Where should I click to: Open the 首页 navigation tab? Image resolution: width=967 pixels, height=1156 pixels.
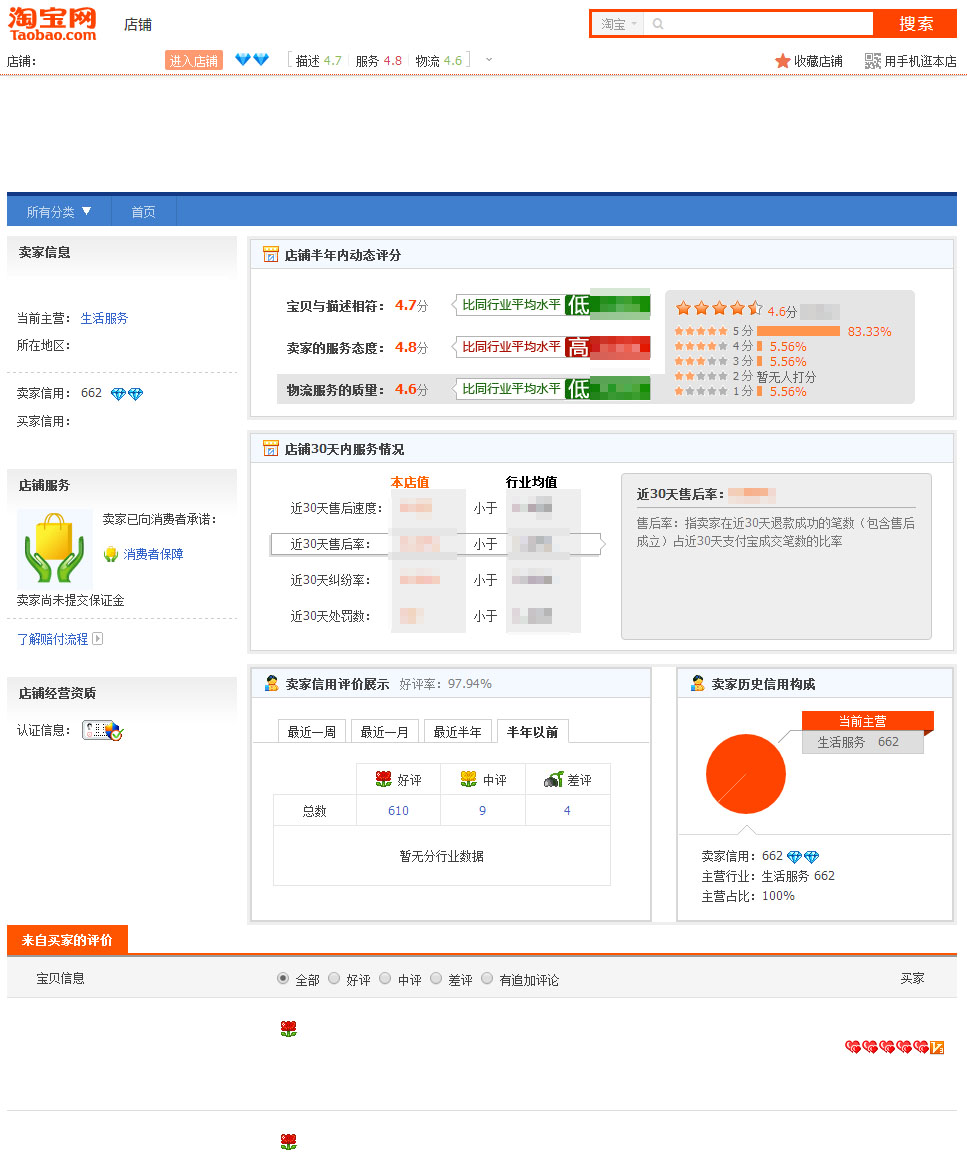(144, 212)
